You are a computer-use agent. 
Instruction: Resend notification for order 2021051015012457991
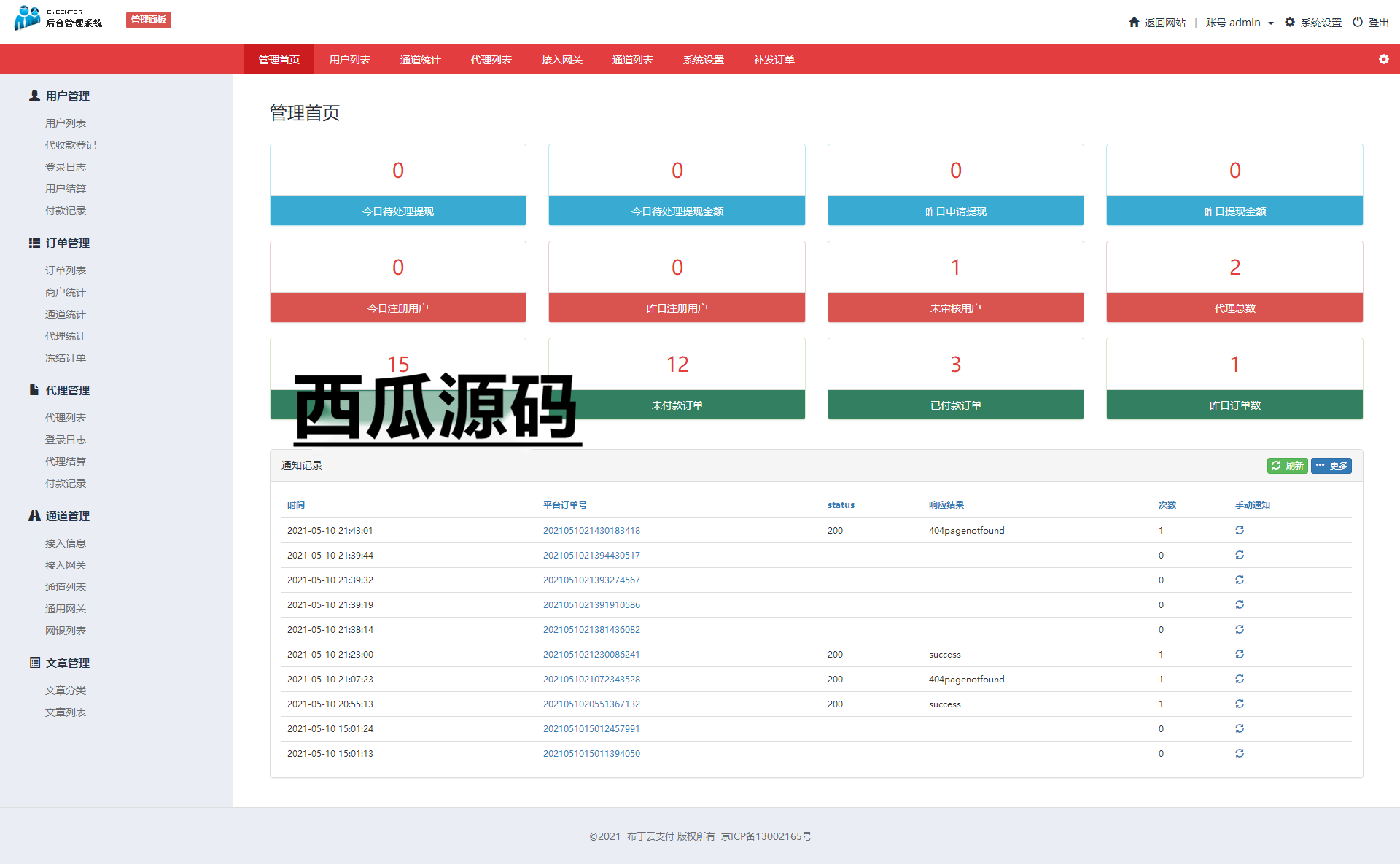(x=1240, y=728)
